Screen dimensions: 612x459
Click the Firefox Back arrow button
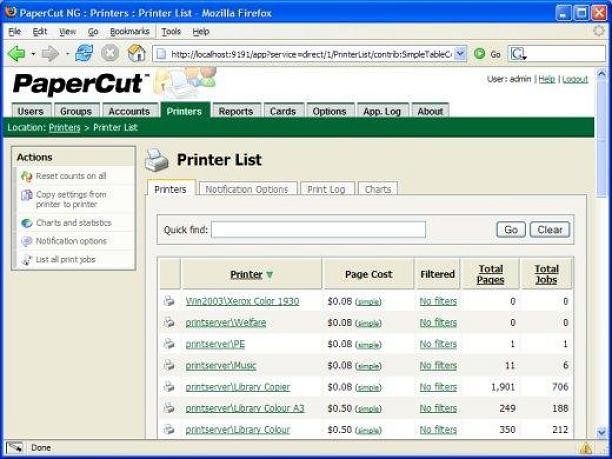[x=16, y=53]
